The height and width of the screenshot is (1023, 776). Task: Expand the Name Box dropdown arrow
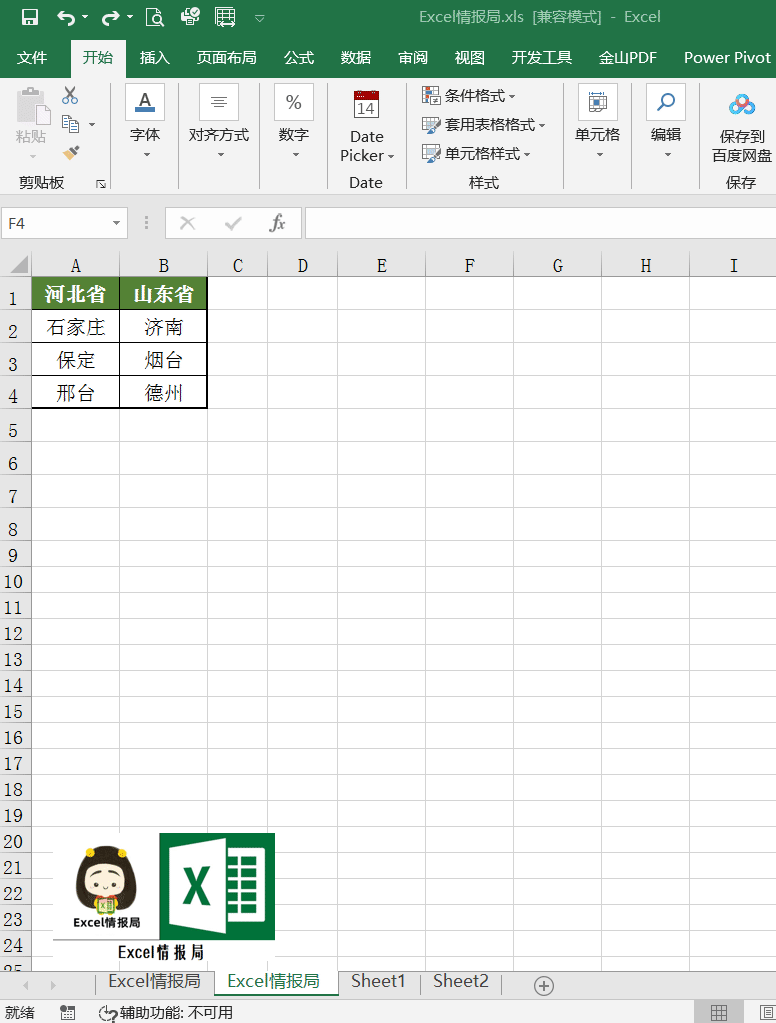(x=116, y=223)
